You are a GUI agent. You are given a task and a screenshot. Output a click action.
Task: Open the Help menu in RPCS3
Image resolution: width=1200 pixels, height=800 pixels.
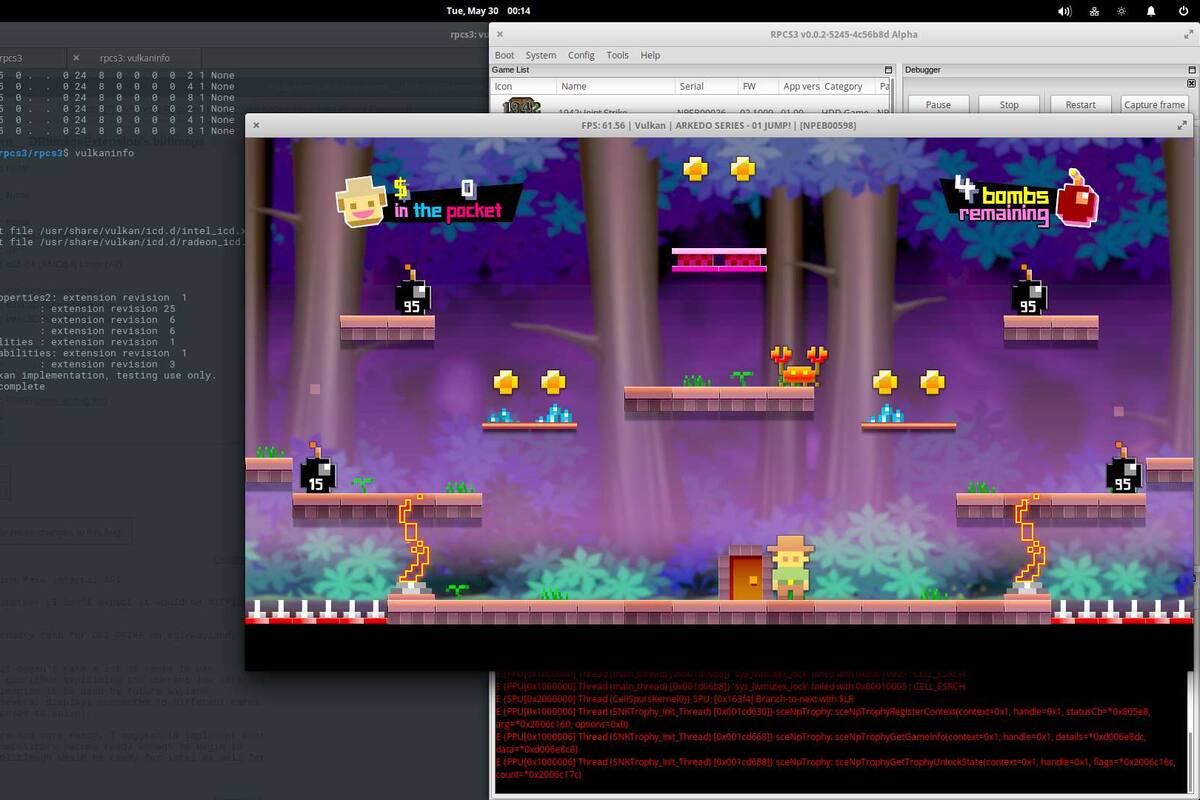tap(650, 55)
